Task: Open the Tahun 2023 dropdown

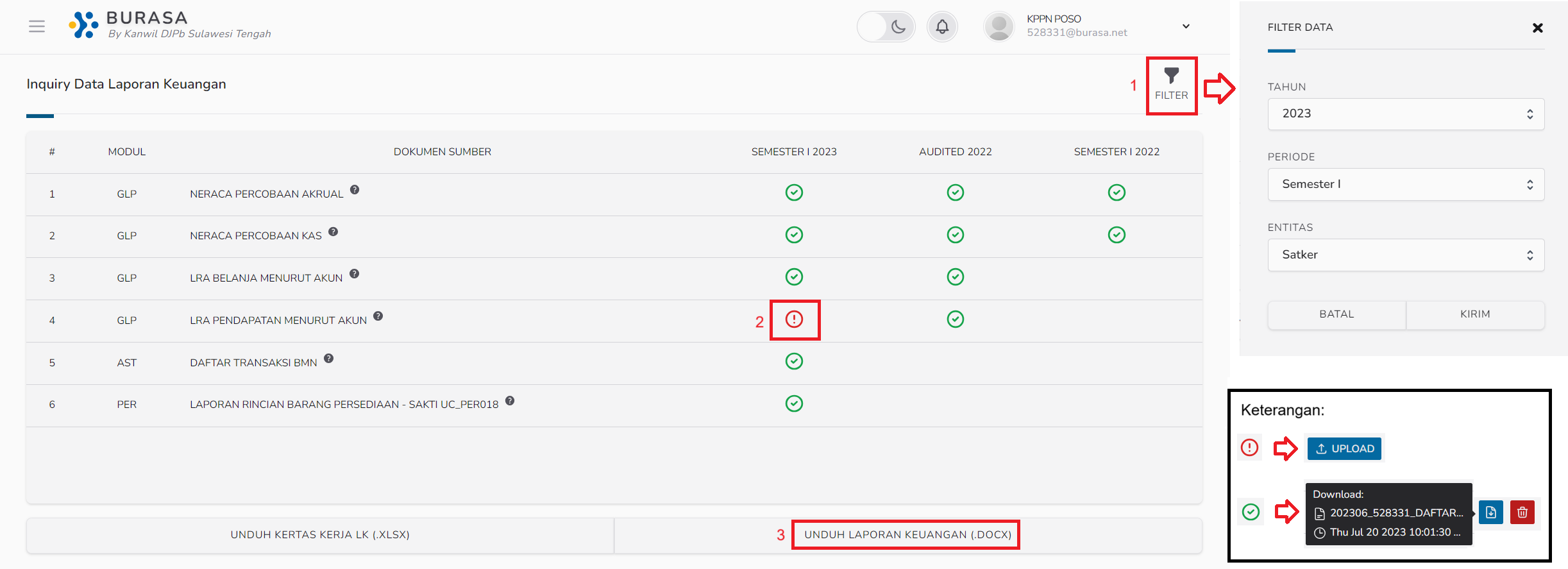Action: [1405, 114]
